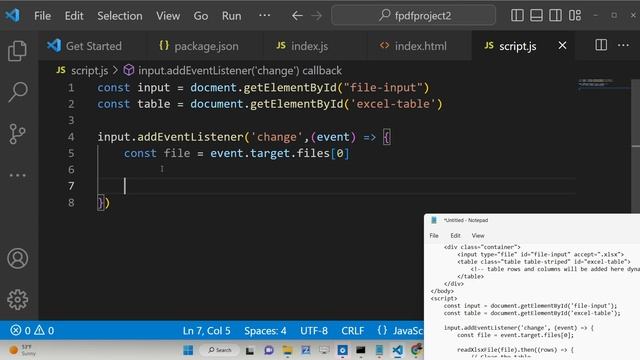This screenshot has height=360, width=640.
Task: Click the fpdfproject2 command center search box
Action: 413,16
